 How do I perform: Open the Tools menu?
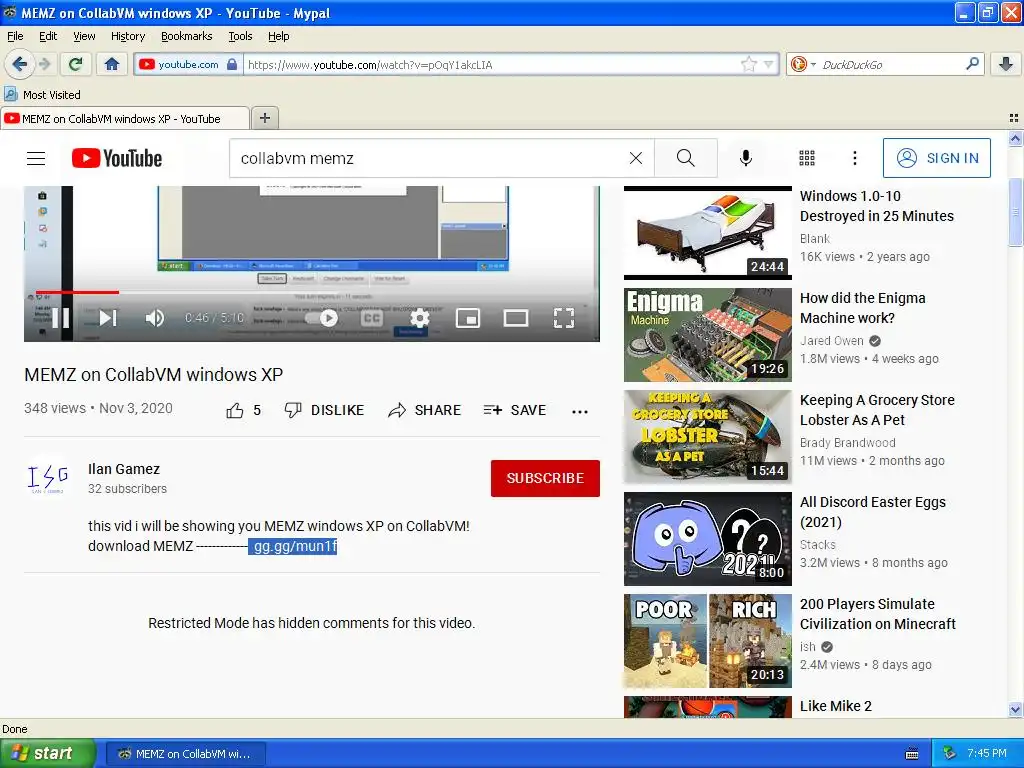click(240, 36)
